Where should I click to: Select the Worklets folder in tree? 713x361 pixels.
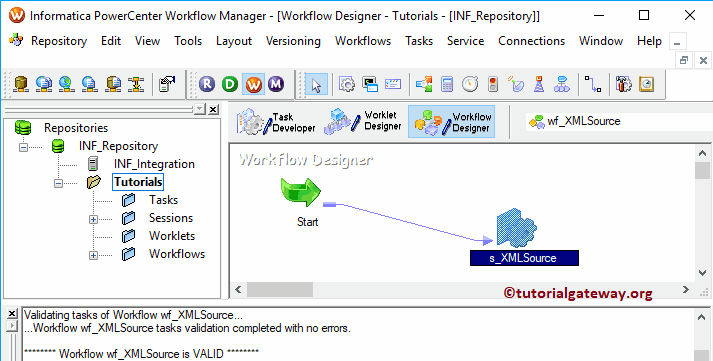[x=172, y=236]
